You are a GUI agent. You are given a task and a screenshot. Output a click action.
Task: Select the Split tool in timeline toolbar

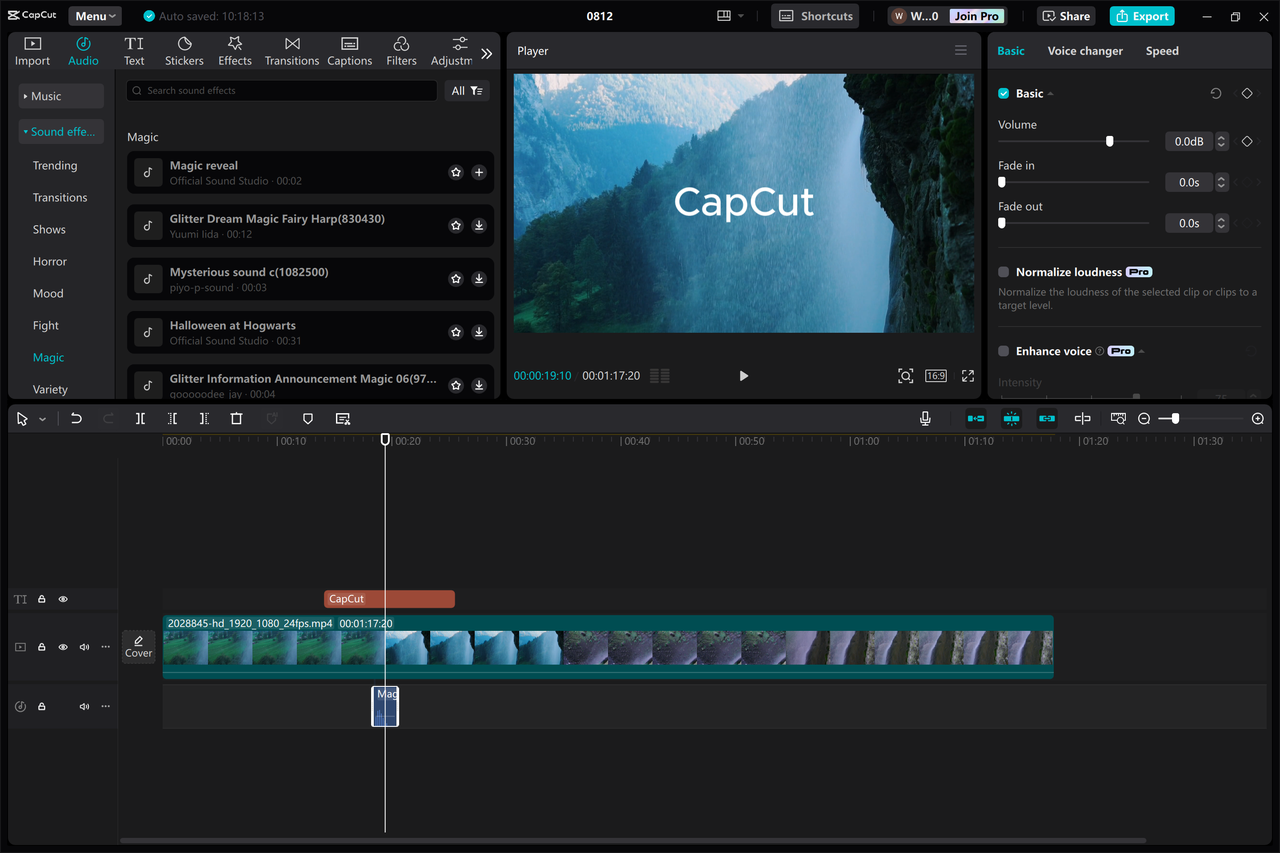(140, 418)
